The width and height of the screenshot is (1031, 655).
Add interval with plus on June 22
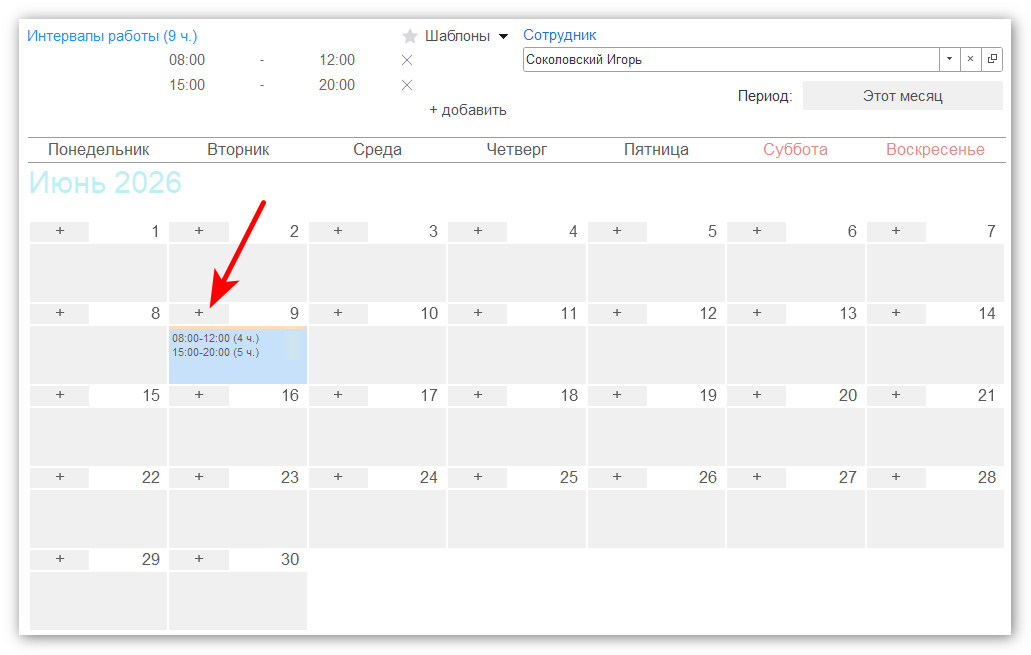click(x=60, y=477)
